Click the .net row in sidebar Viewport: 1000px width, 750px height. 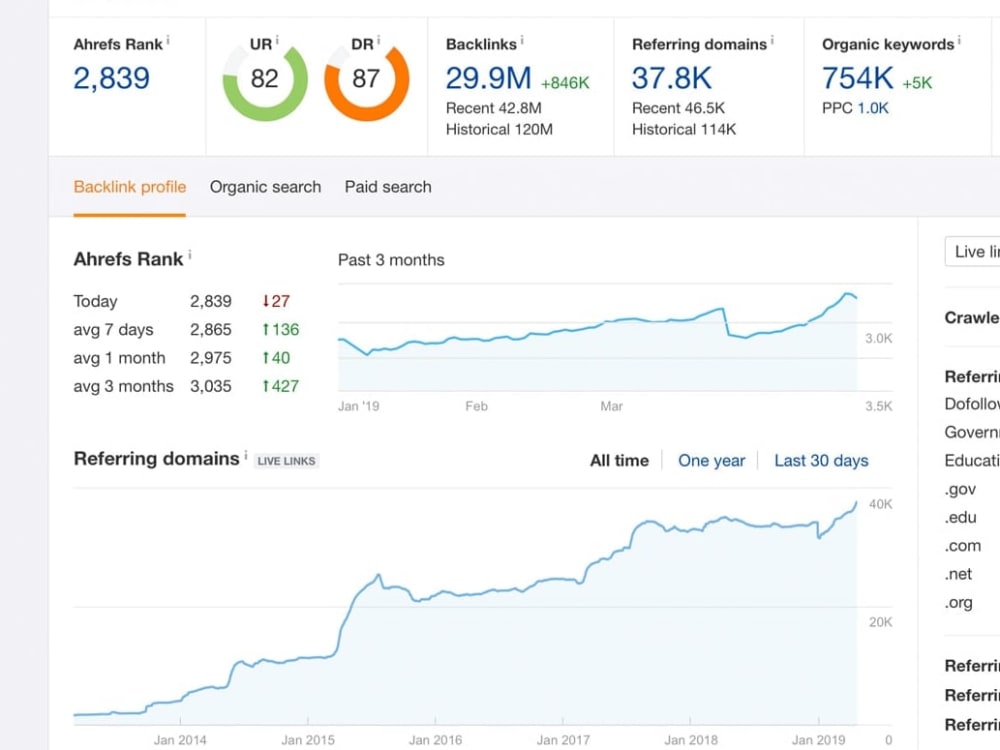pyautogui.click(x=959, y=574)
